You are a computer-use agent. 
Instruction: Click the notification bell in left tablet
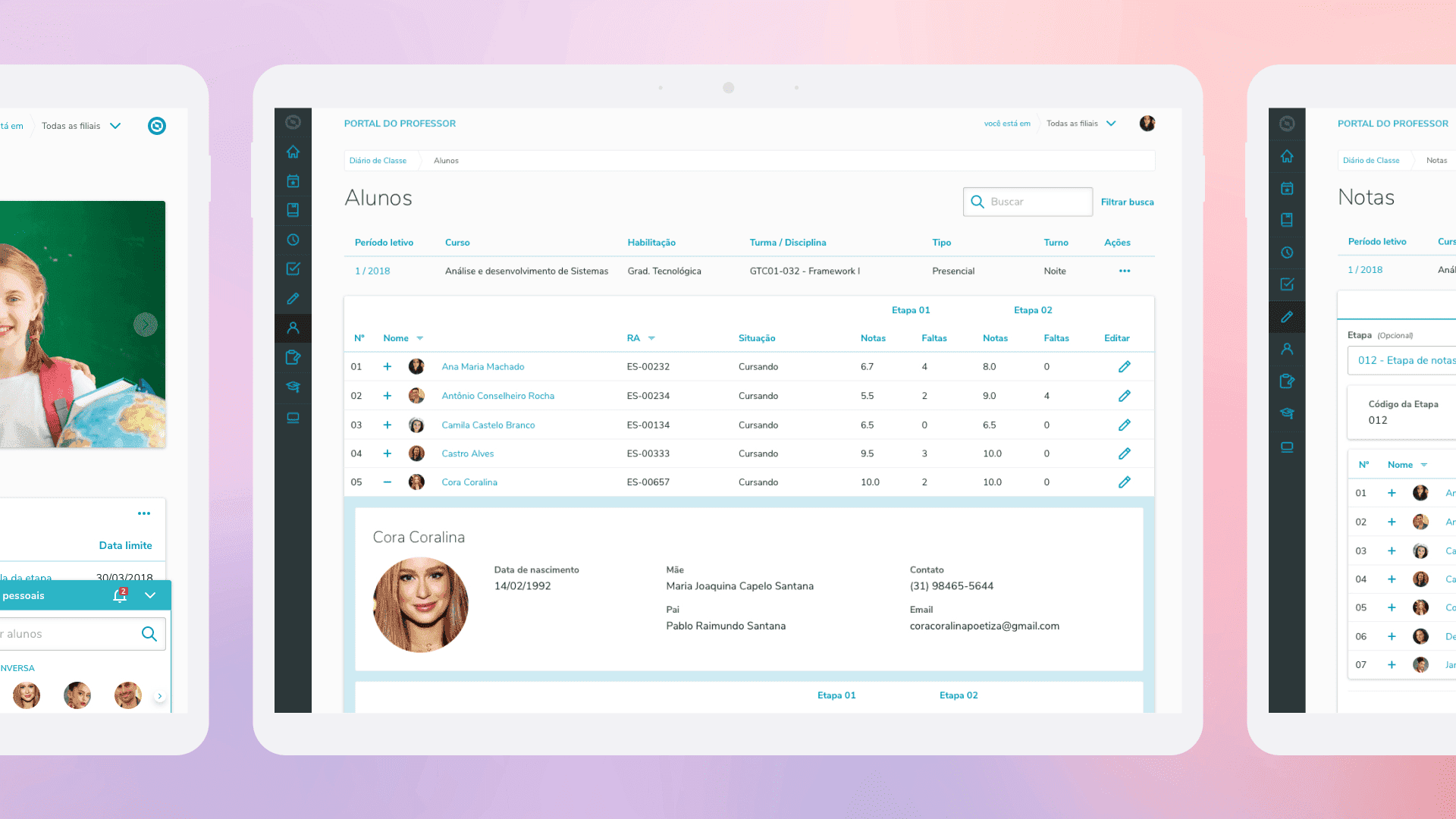[120, 595]
